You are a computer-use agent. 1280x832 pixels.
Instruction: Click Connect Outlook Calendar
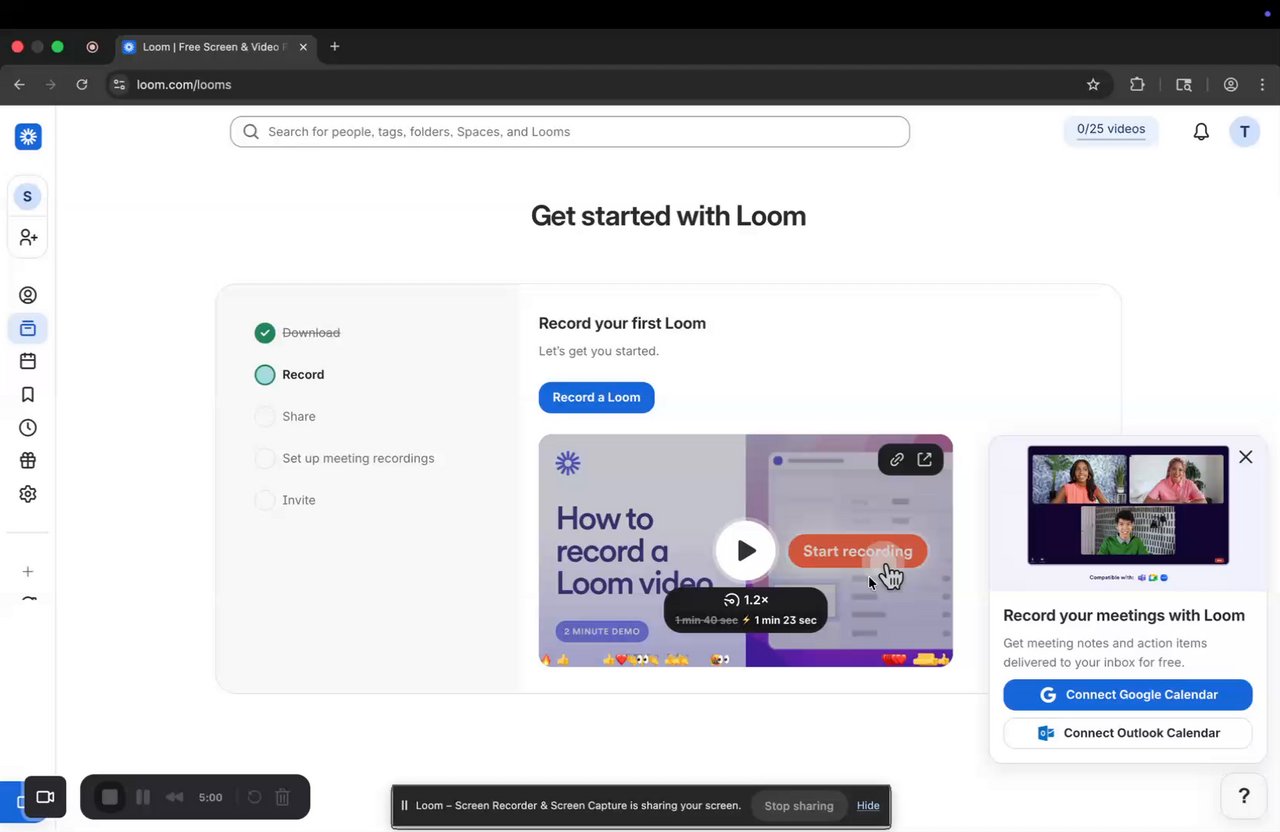1128,733
